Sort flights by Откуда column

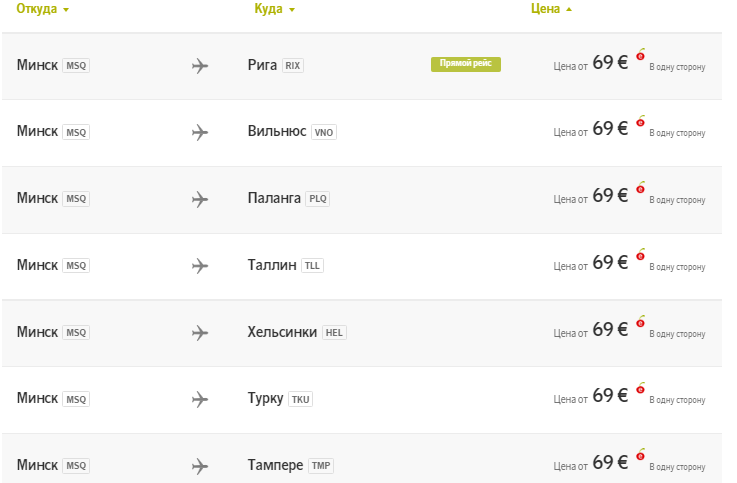click(x=43, y=9)
